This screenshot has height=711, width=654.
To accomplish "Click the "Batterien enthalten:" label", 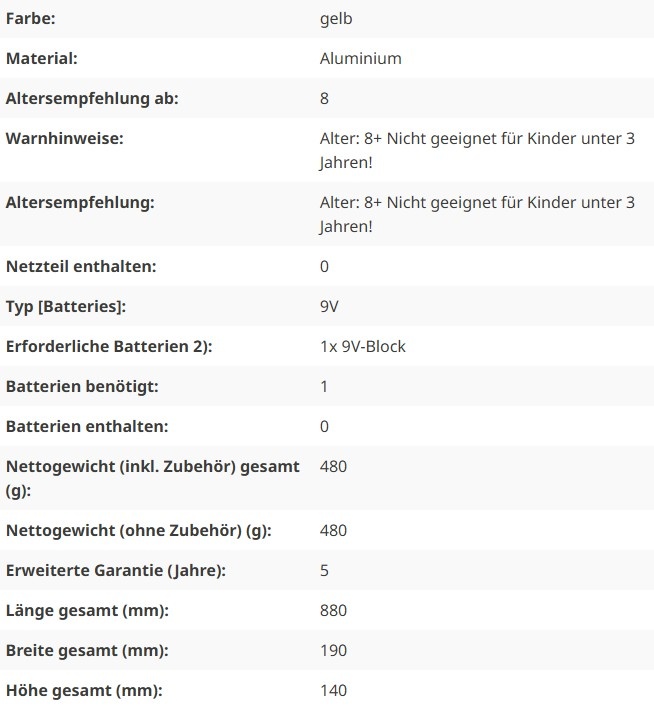I will pos(87,426).
